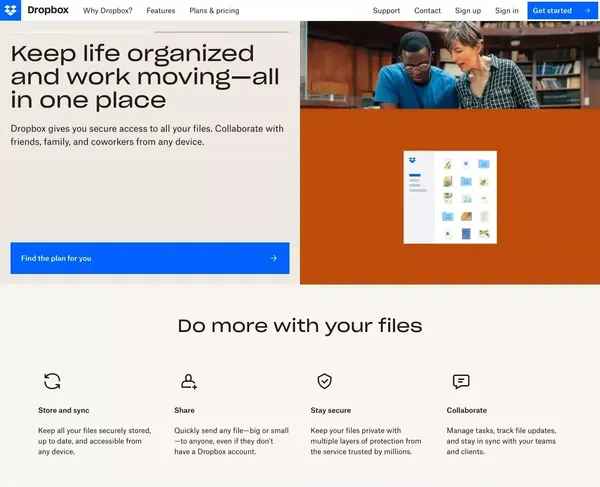Open the Support link
The height and width of the screenshot is (487, 600).
click(x=386, y=11)
